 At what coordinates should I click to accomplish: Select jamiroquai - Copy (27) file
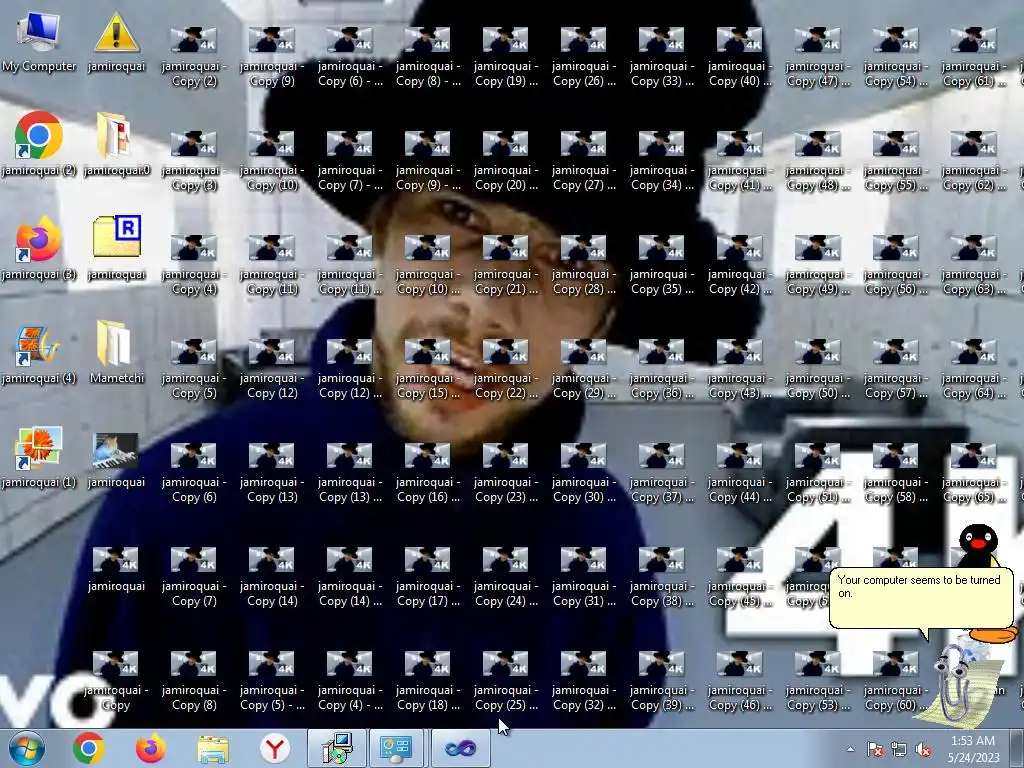[x=583, y=160]
